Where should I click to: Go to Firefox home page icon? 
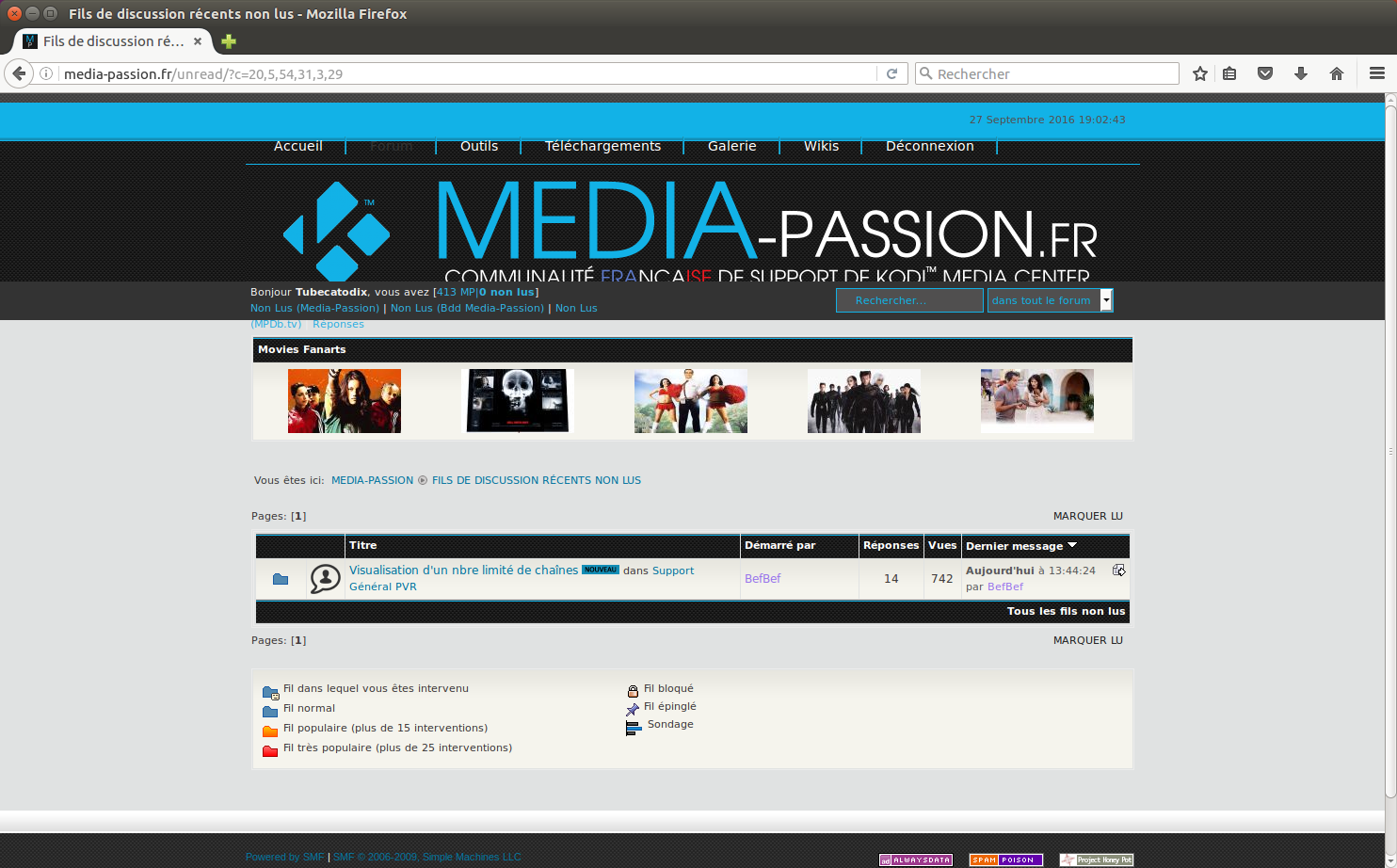(x=1337, y=73)
